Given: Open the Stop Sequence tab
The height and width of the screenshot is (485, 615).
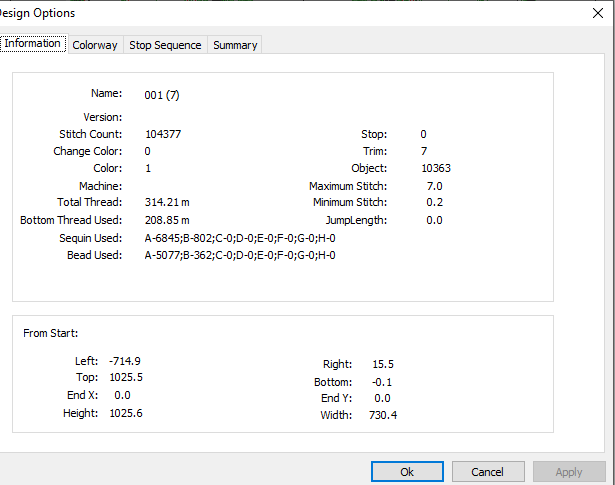Looking at the screenshot, I should (165, 45).
